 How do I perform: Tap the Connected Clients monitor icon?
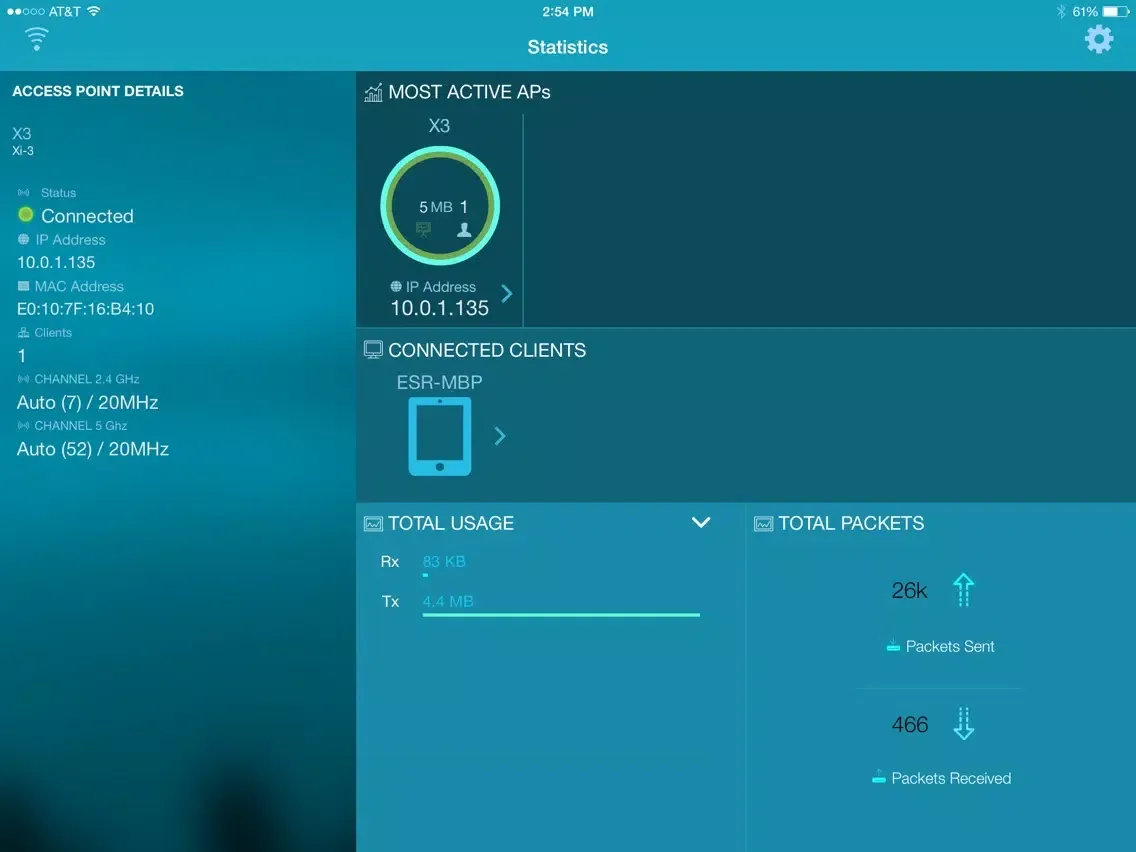373,350
